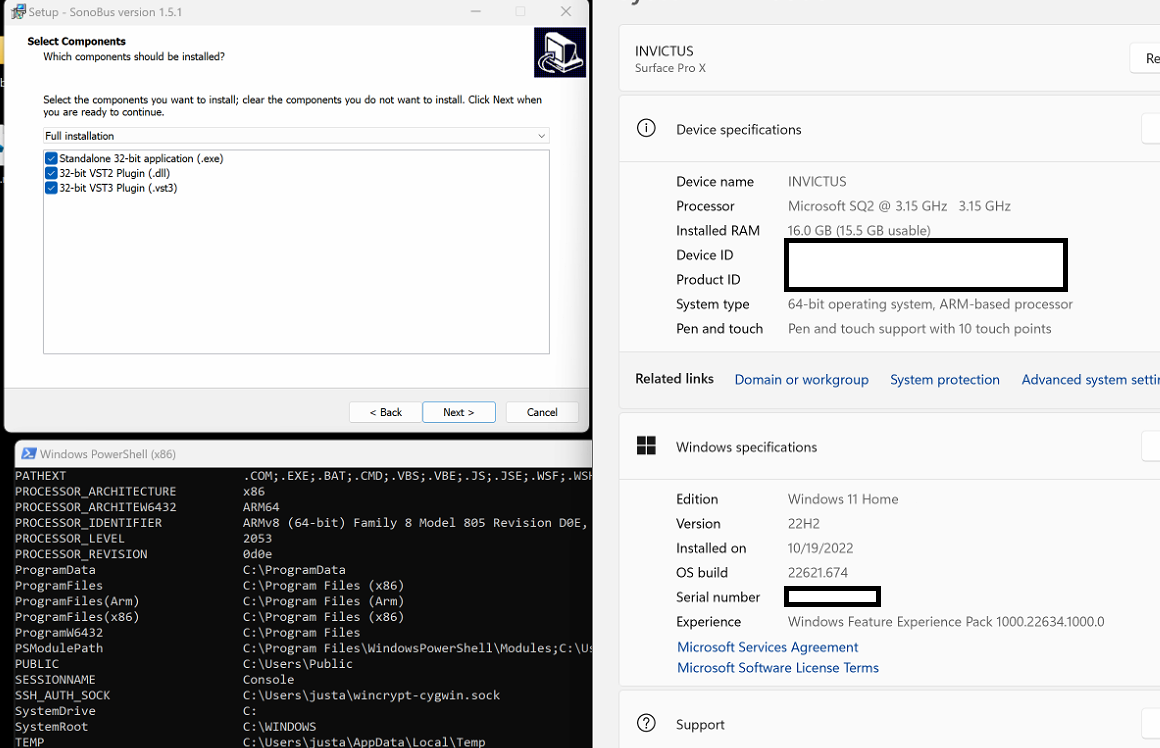Click the Rename button next to INVICTUS
This screenshot has width=1160, height=748.
[x=1145, y=58]
